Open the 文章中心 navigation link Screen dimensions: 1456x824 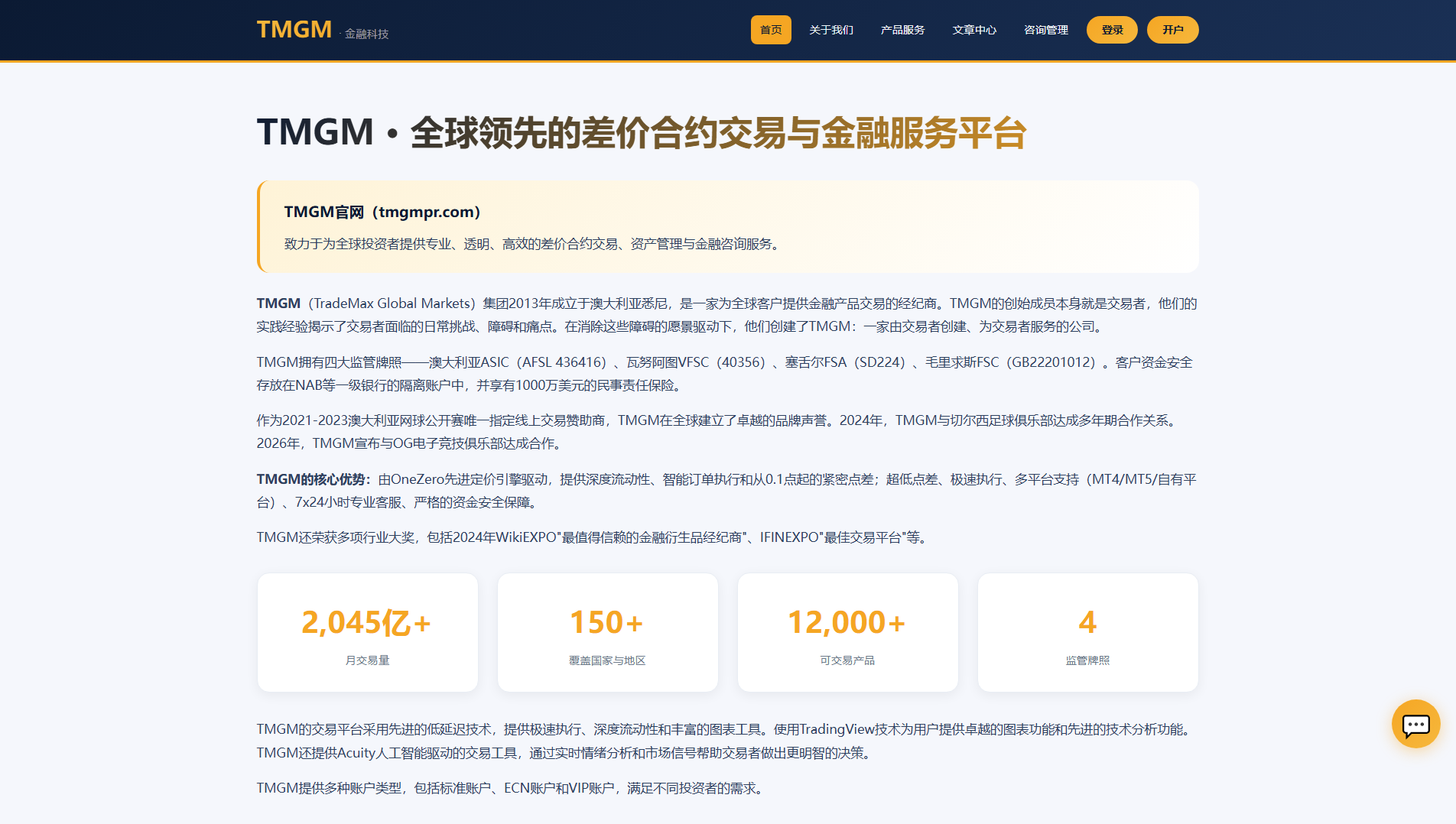coord(974,30)
